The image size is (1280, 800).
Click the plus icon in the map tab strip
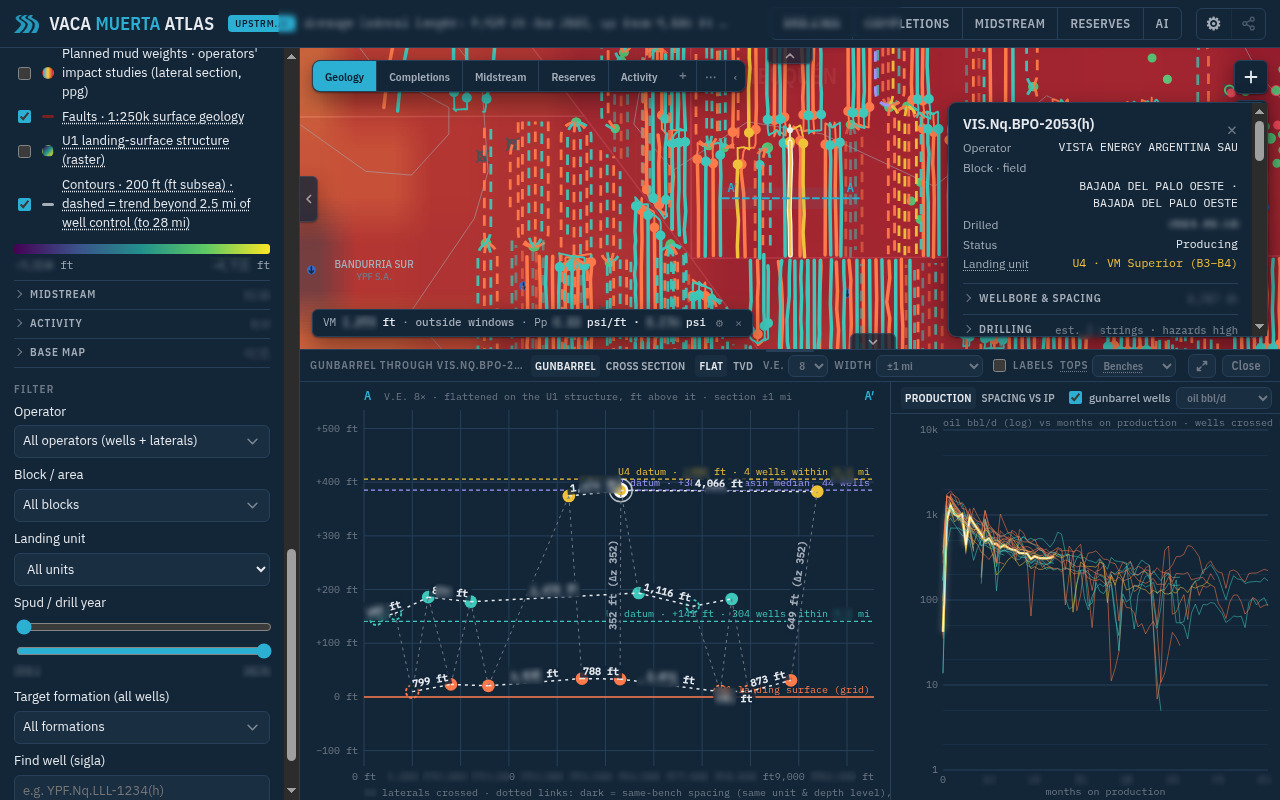pyautogui.click(x=683, y=76)
